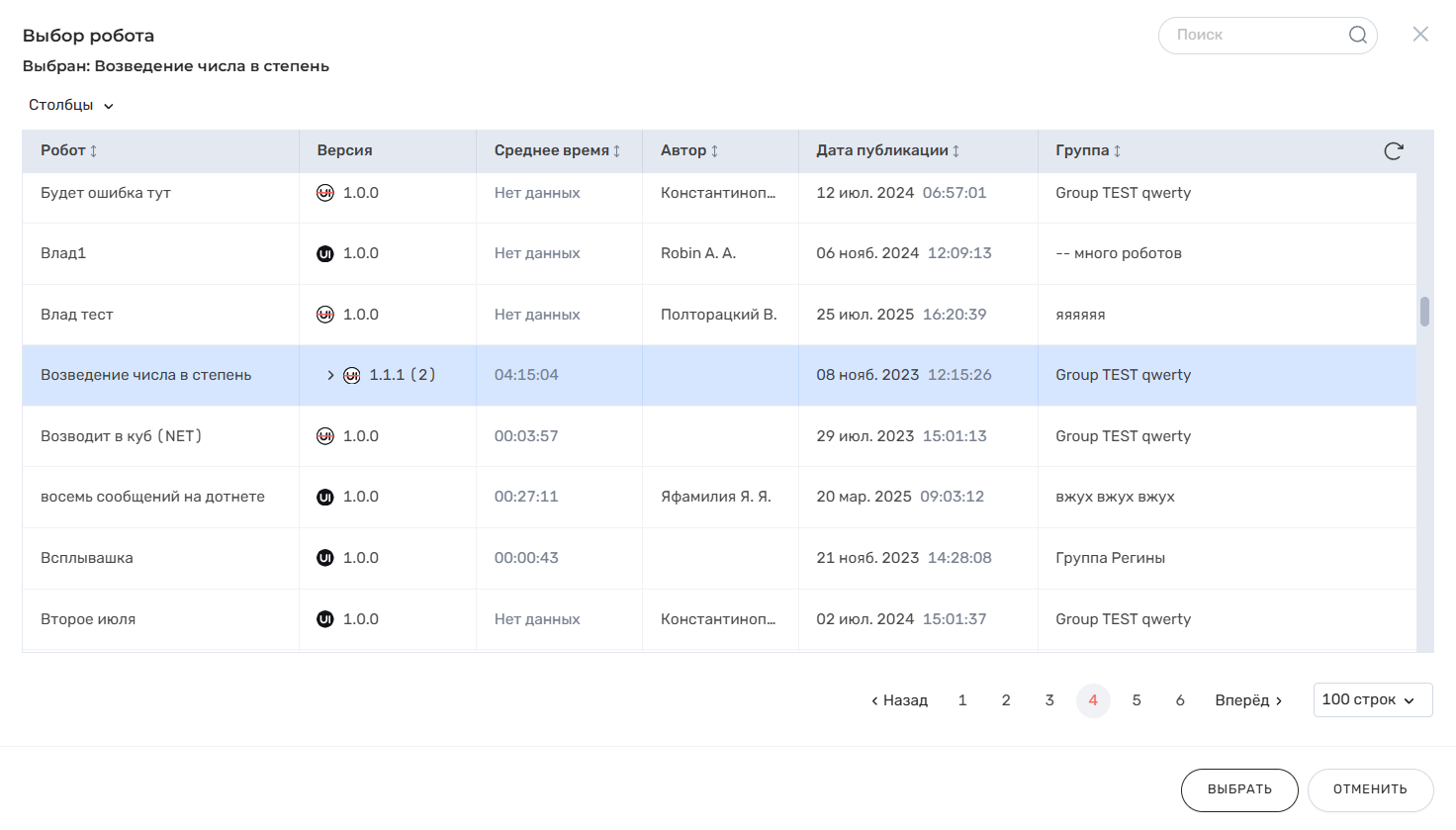1456x830 pixels.
Task: Sort by Автор column sort icon
Action: coord(714,151)
